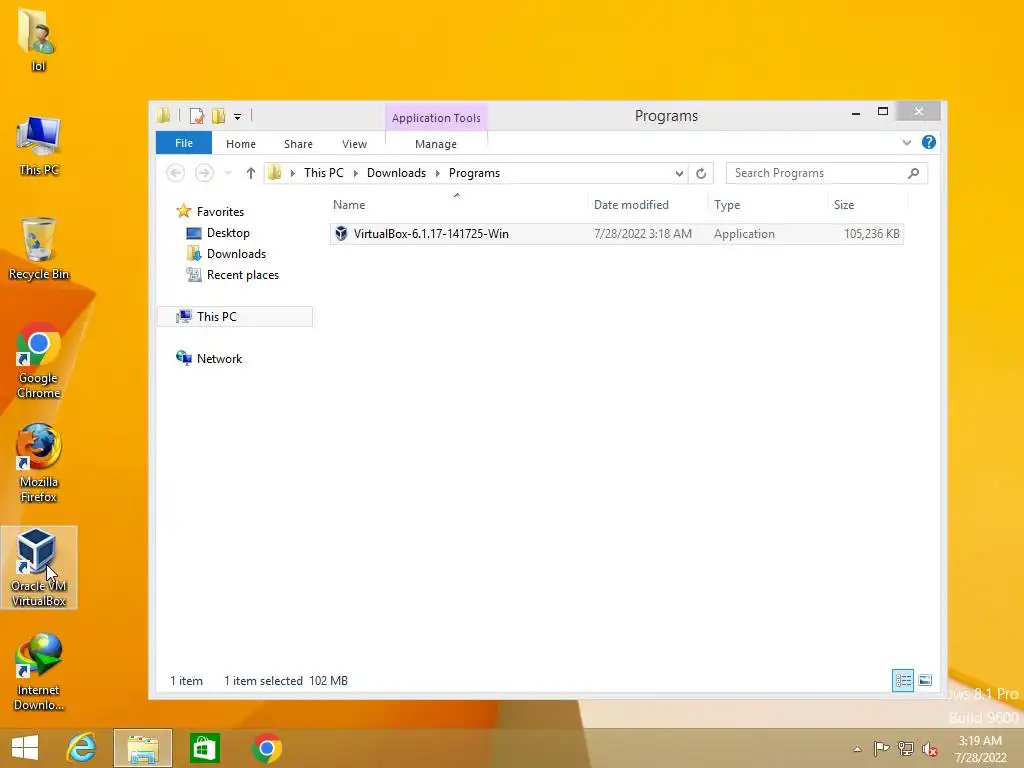Select Internet Download Manager desktop shortcut
This screenshot has width=1024, height=768.
[x=39, y=672]
